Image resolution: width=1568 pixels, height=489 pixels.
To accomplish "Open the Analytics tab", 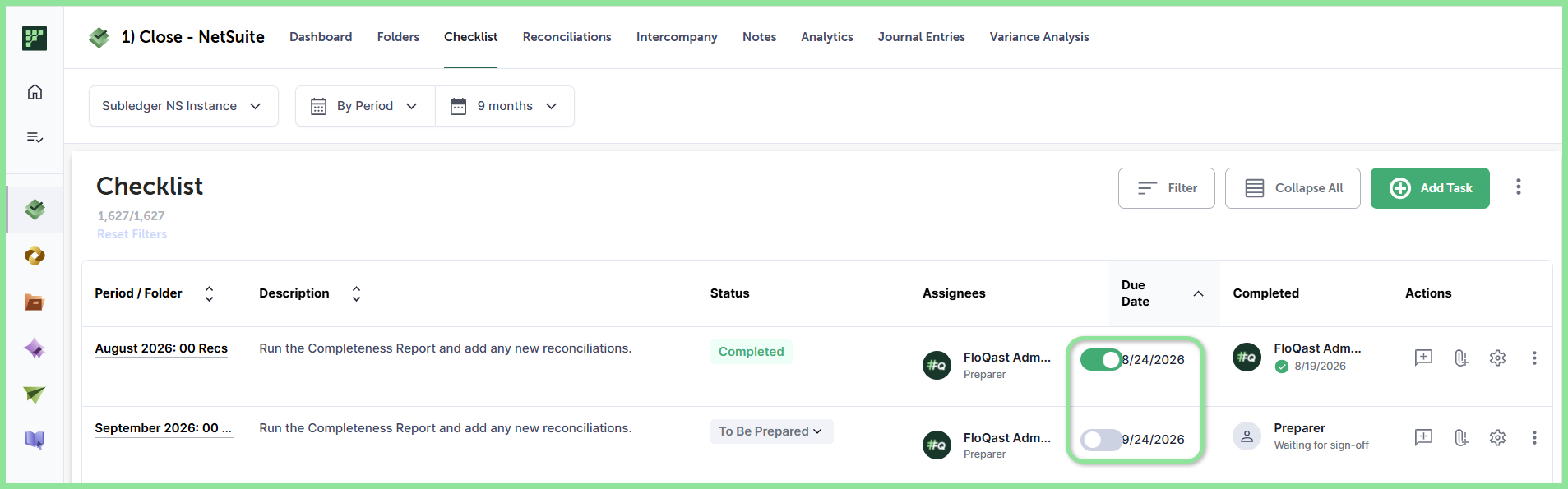I will [827, 37].
